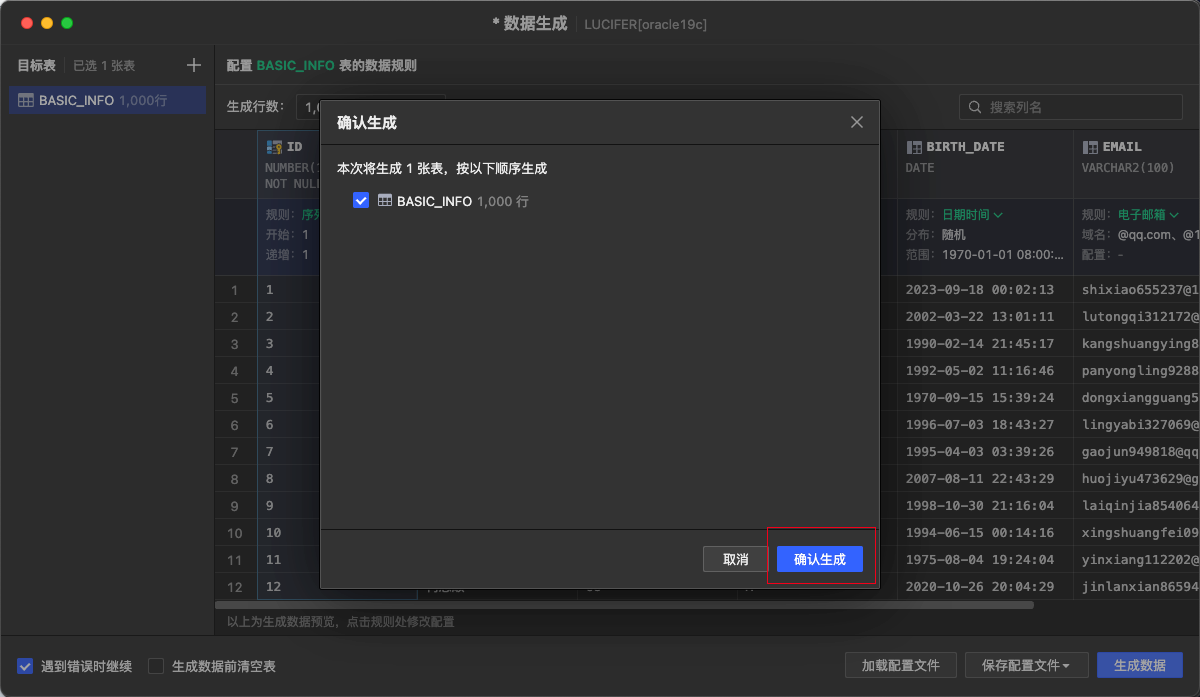Select BASIC_INFO in target table list
The image size is (1200, 697).
pyautogui.click(x=108, y=100)
